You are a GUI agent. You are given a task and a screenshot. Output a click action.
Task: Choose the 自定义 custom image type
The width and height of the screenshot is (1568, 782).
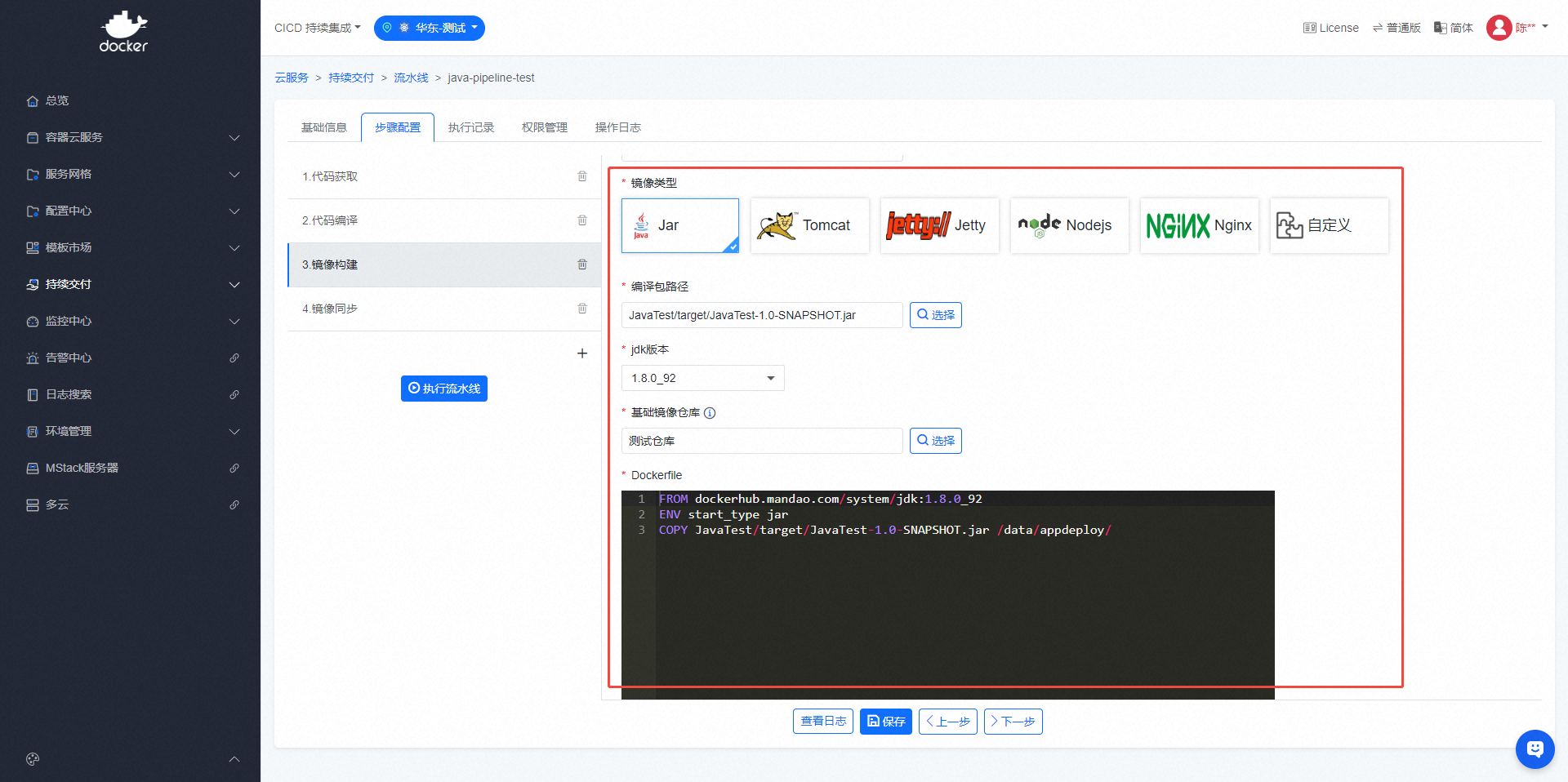(x=1329, y=225)
